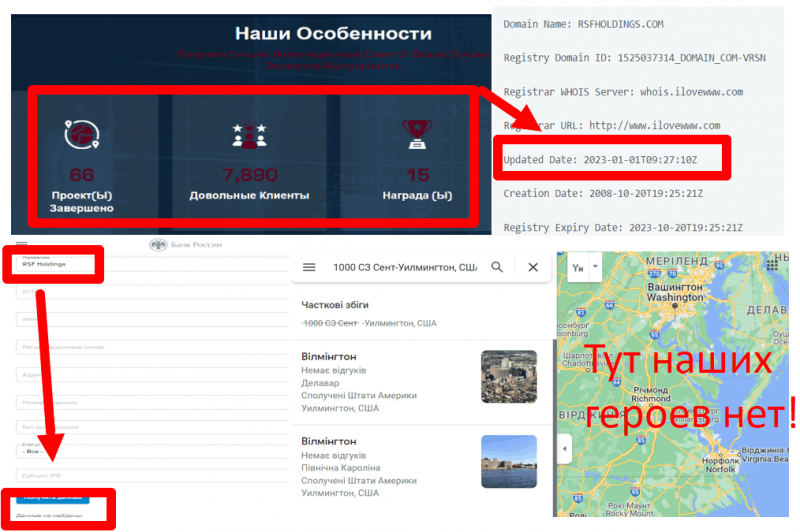Click the trophy icon above 15 awards

[417, 135]
